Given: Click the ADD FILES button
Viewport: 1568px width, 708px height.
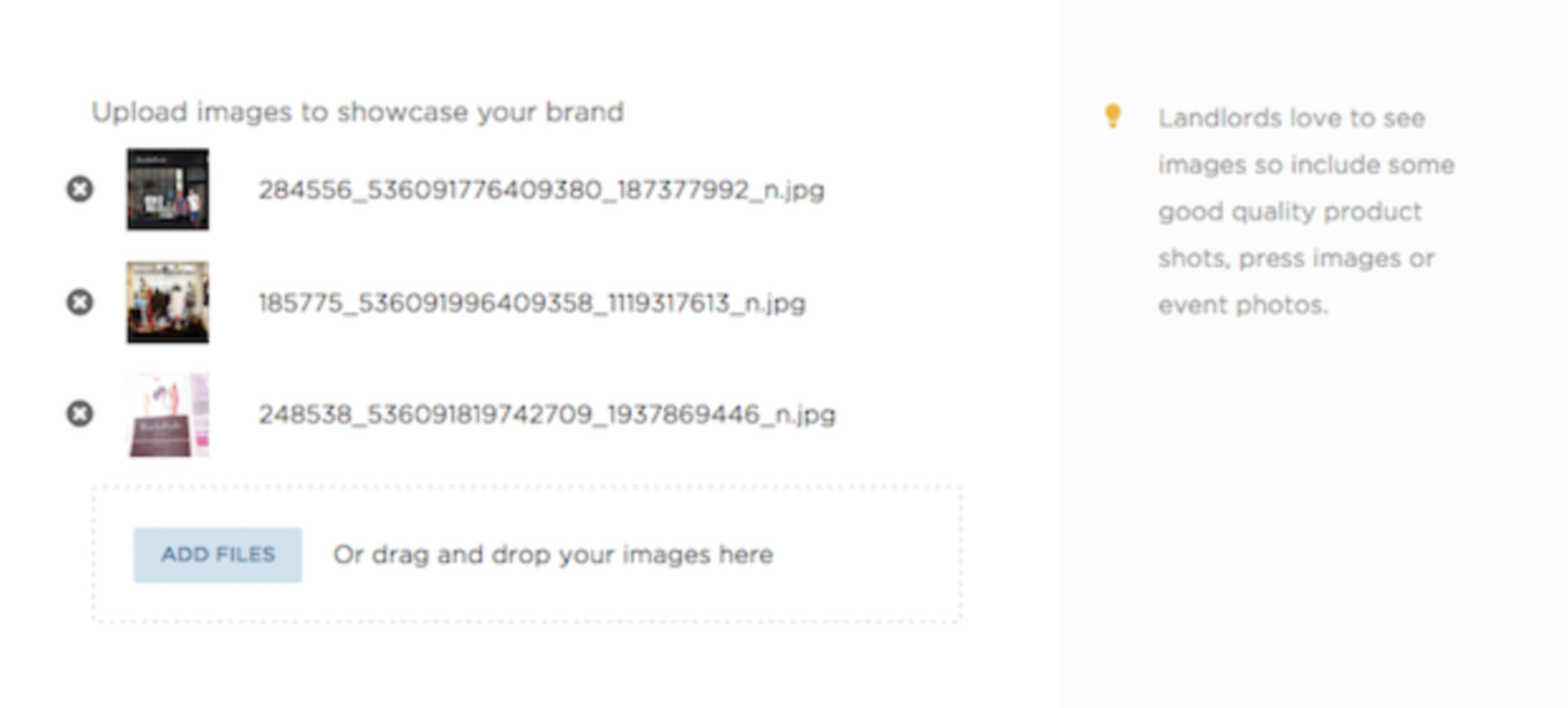Looking at the screenshot, I should click(x=218, y=554).
